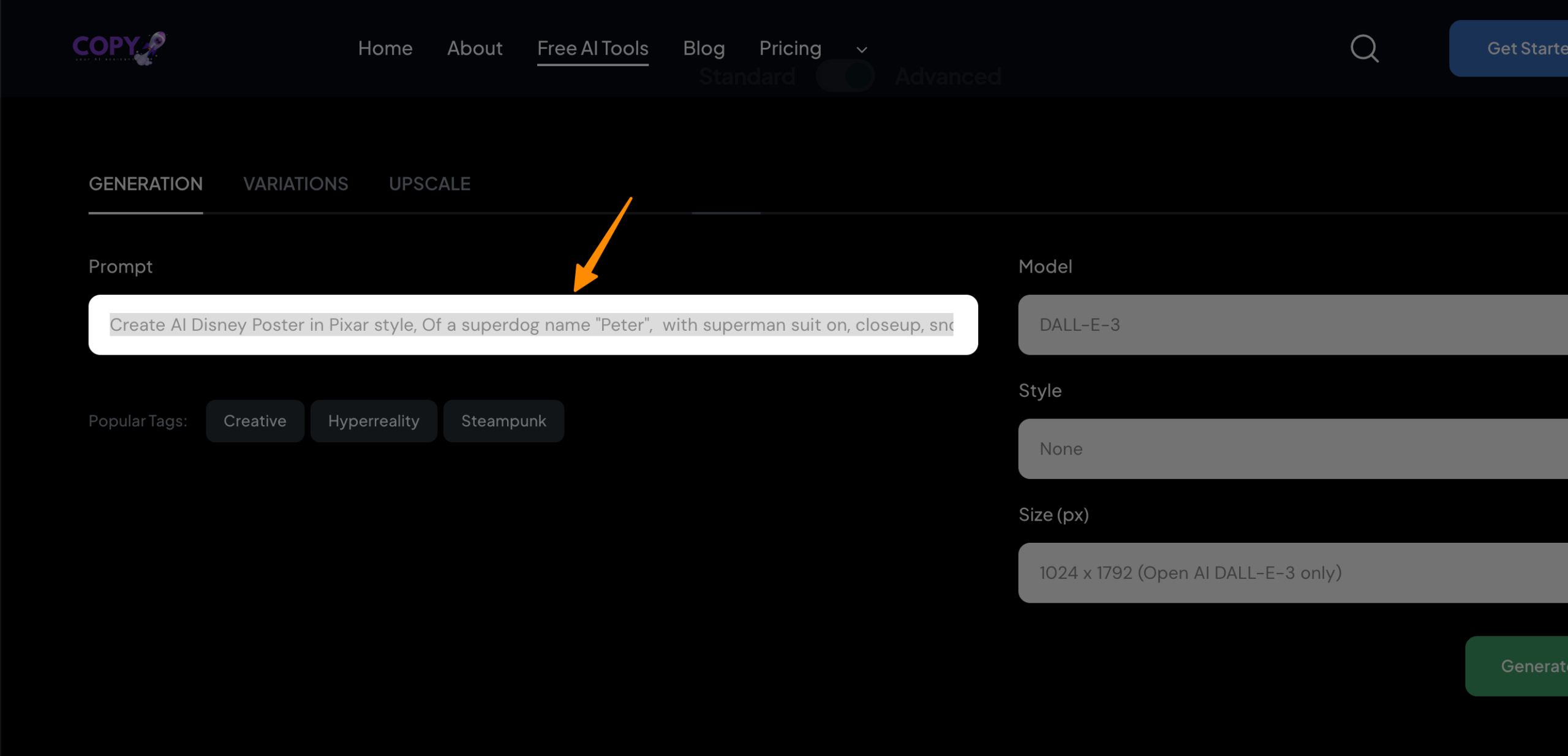Open the search magnifier icon

coord(1364,48)
